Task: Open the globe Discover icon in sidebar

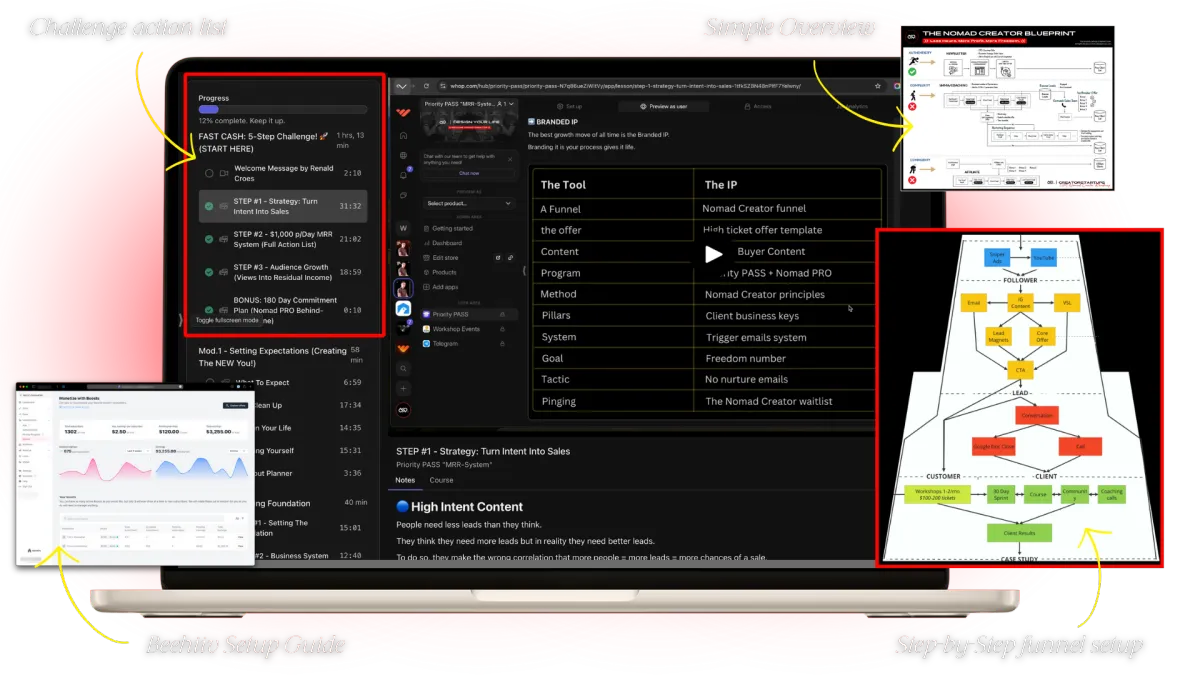Action: [403, 155]
